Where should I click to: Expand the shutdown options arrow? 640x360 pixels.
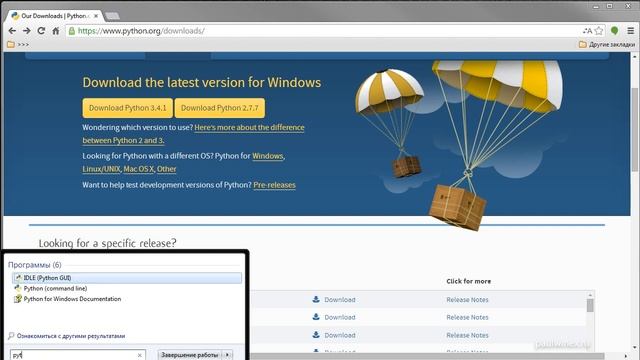pyautogui.click(x=228, y=355)
